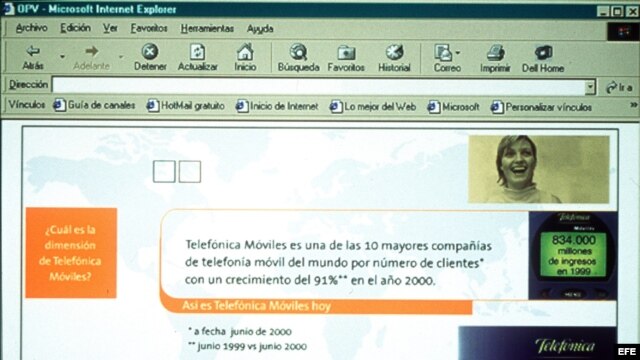Stop loading with the Detener button
The width and height of the screenshot is (640, 360).
tap(150, 57)
